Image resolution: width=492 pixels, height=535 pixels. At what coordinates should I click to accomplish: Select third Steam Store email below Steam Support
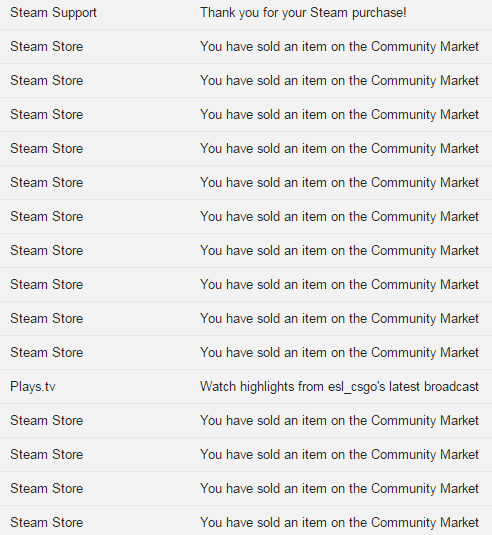tap(246, 115)
